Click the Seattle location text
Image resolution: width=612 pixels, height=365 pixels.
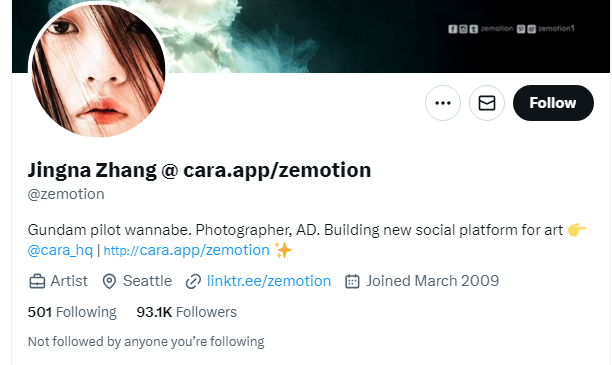pos(148,281)
